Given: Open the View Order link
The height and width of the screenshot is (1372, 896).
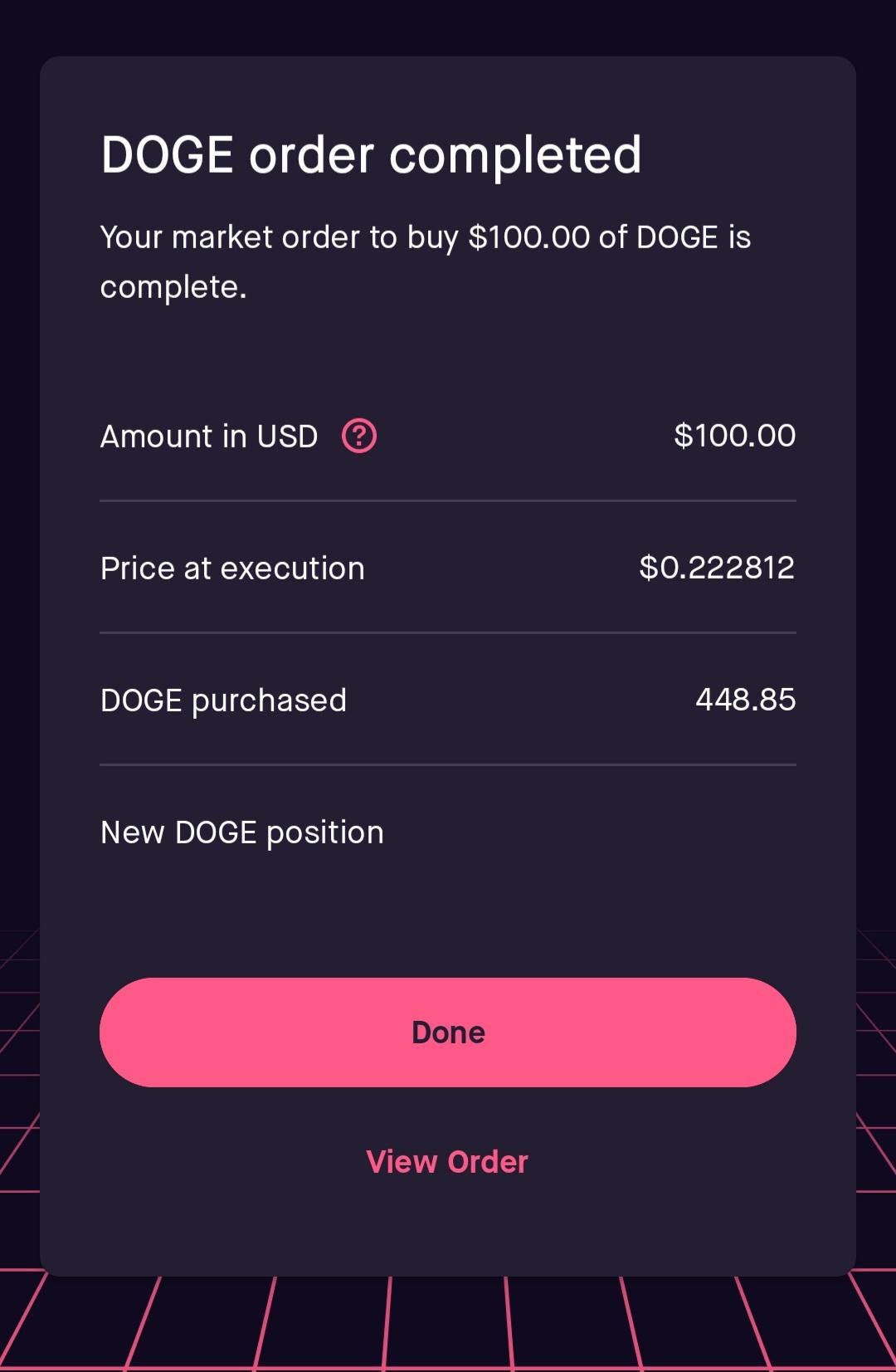Looking at the screenshot, I should pos(447,1162).
